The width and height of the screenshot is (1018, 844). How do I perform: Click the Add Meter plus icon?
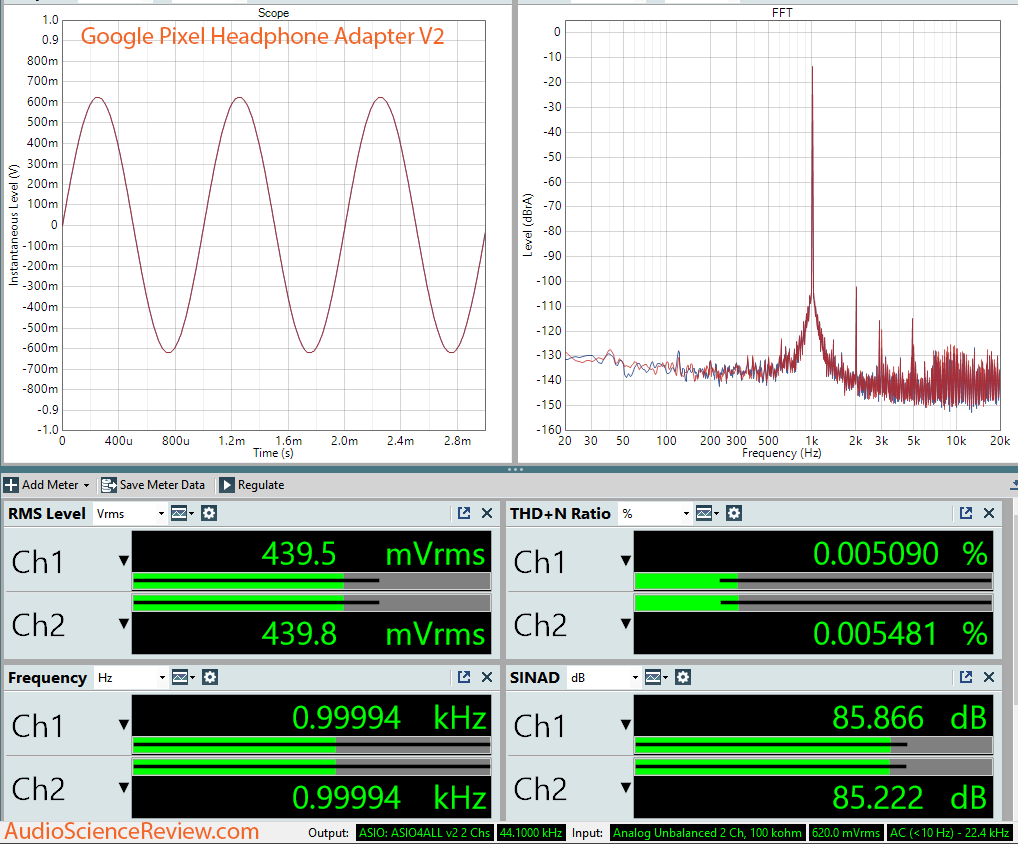[x=11, y=485]
